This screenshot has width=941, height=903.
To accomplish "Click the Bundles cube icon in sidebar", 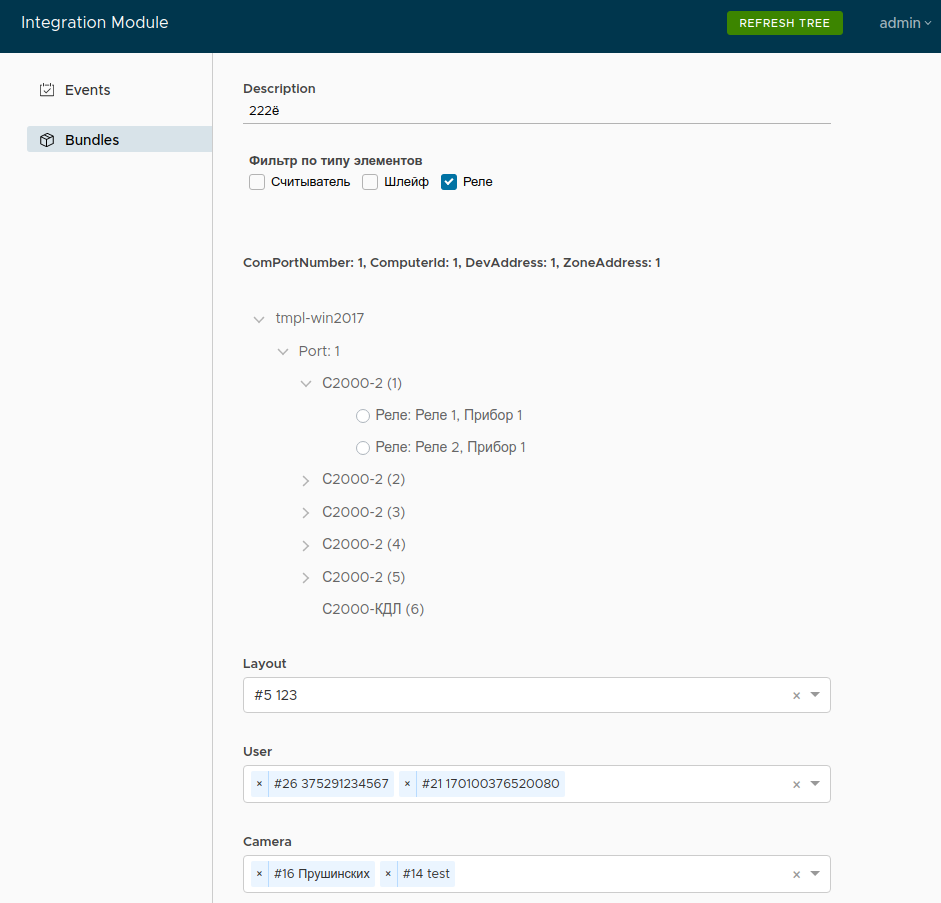I will [46, 140].
